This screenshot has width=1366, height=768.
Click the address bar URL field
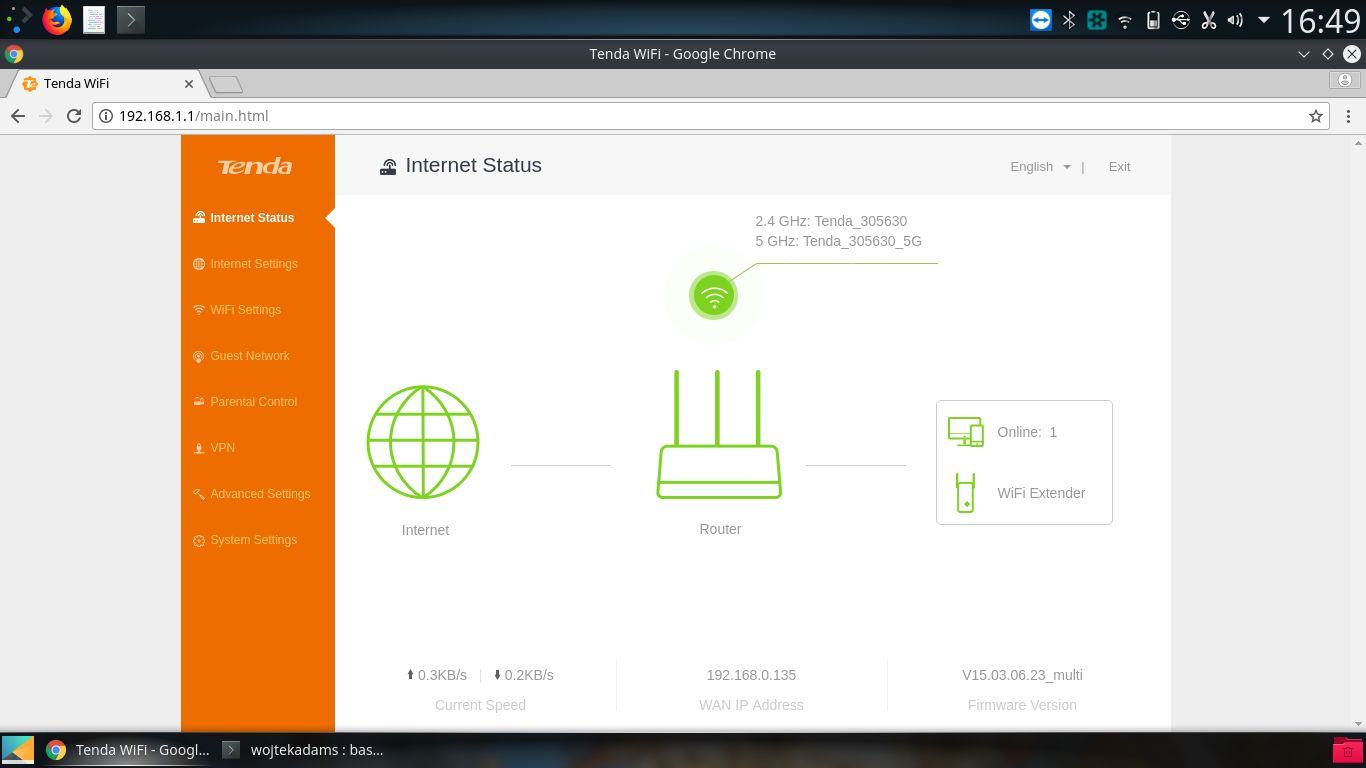click(x=710, y=116)
